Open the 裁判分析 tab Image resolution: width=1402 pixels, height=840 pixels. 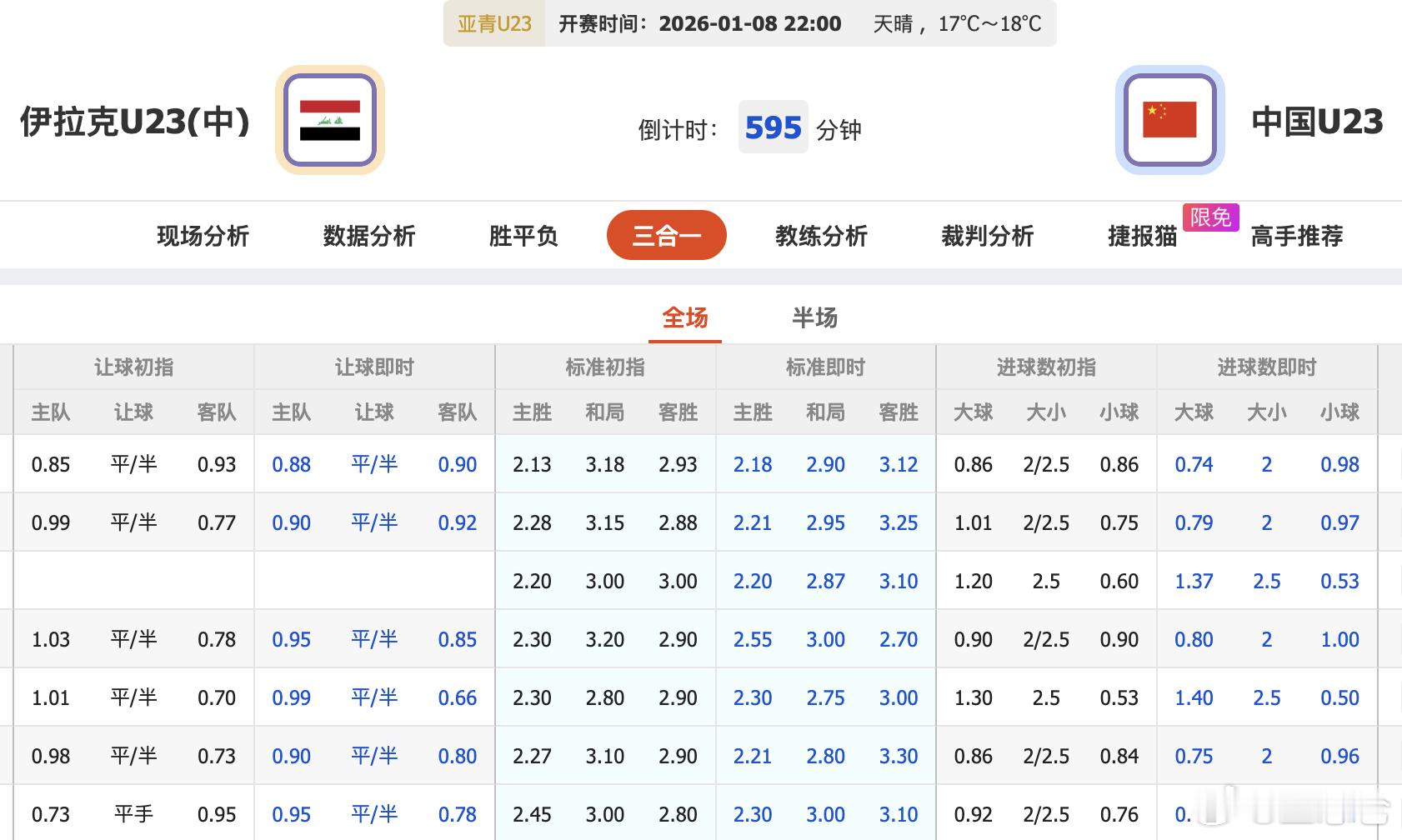989,237
